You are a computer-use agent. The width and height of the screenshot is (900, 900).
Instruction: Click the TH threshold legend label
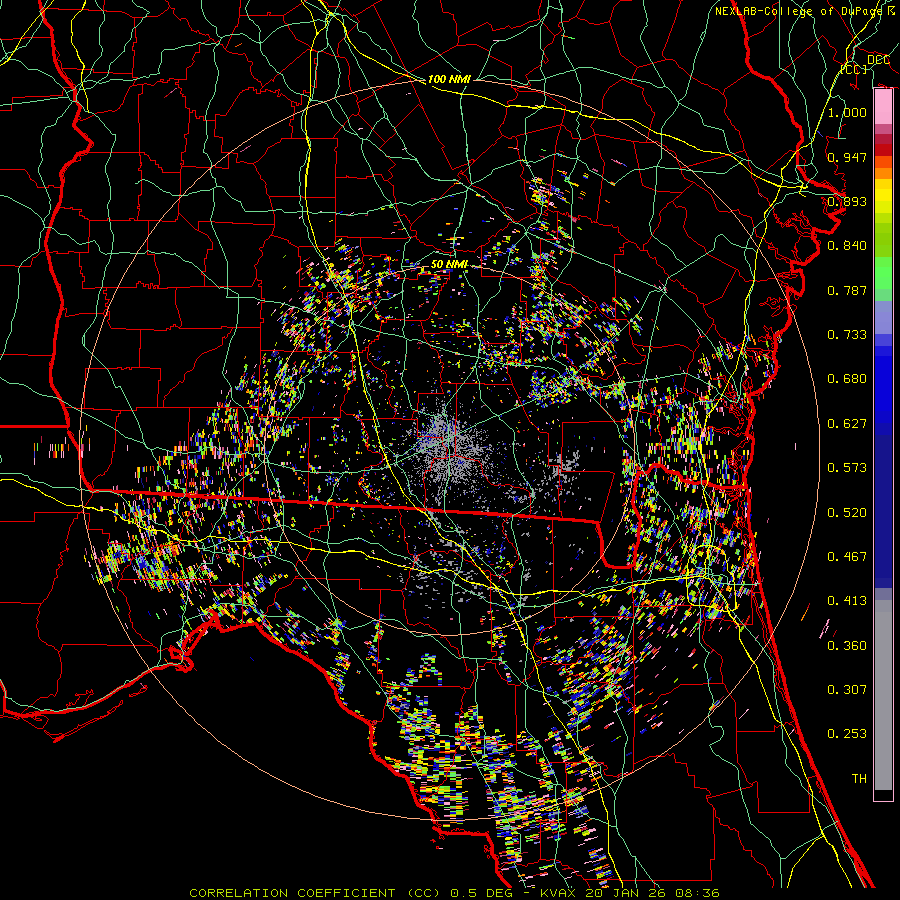point(858,778)
